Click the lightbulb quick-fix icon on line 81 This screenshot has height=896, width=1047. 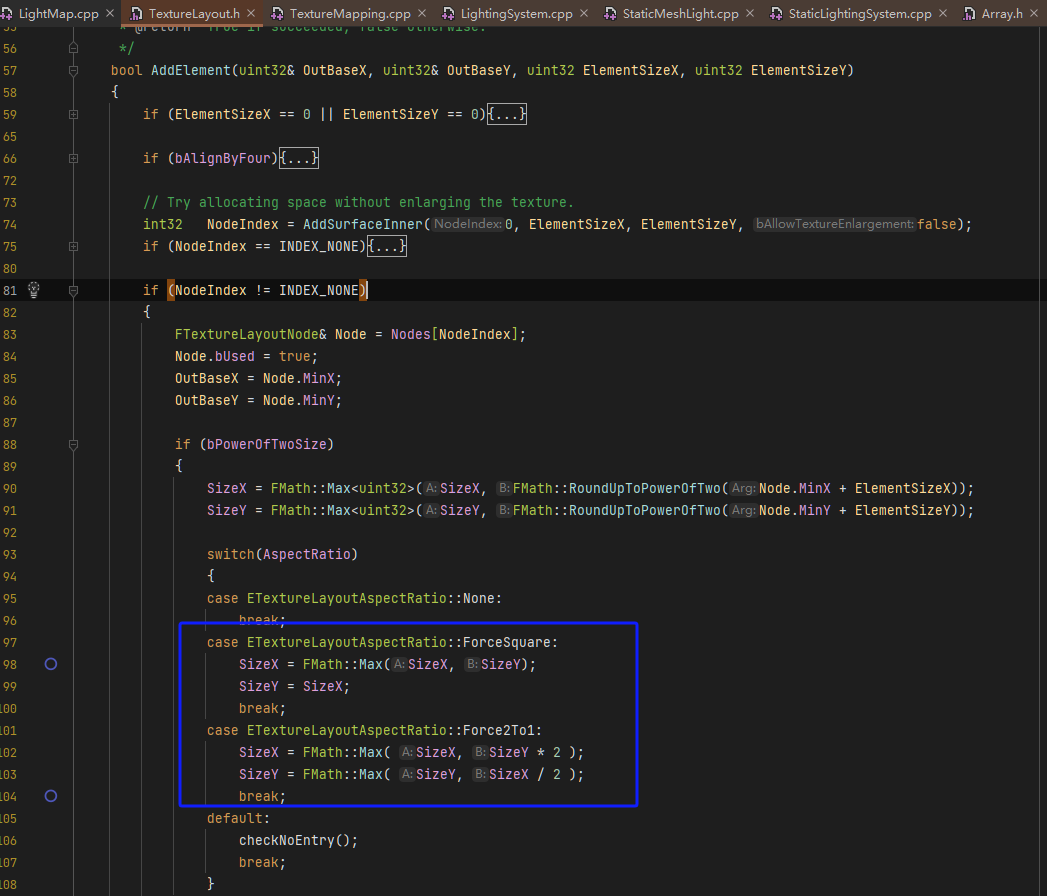[34, 290]
